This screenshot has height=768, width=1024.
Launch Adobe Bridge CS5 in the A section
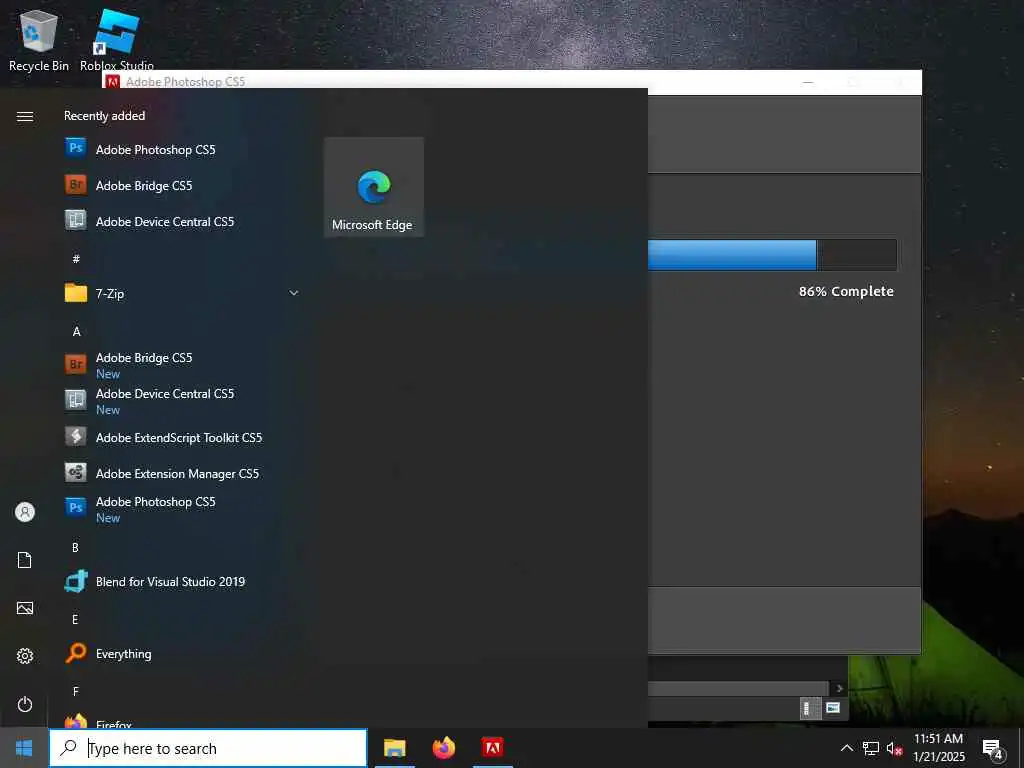[x=182, y=365]
